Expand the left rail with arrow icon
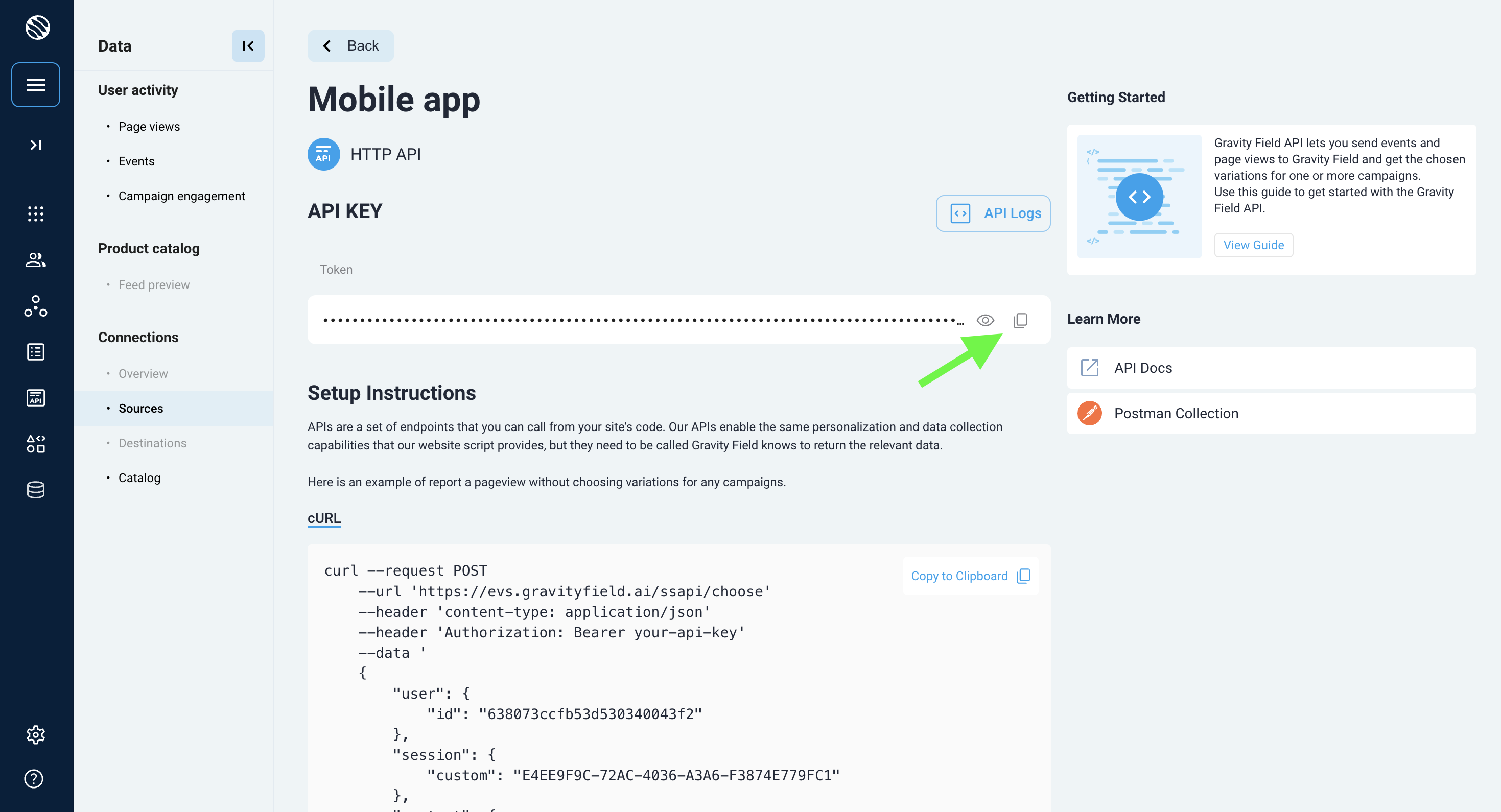 (x=36, y=145)
